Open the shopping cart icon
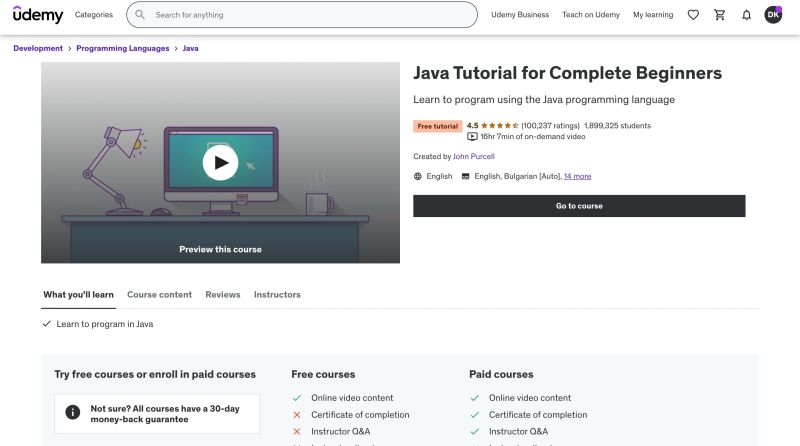The image size is (800, 446). point(719,15)
